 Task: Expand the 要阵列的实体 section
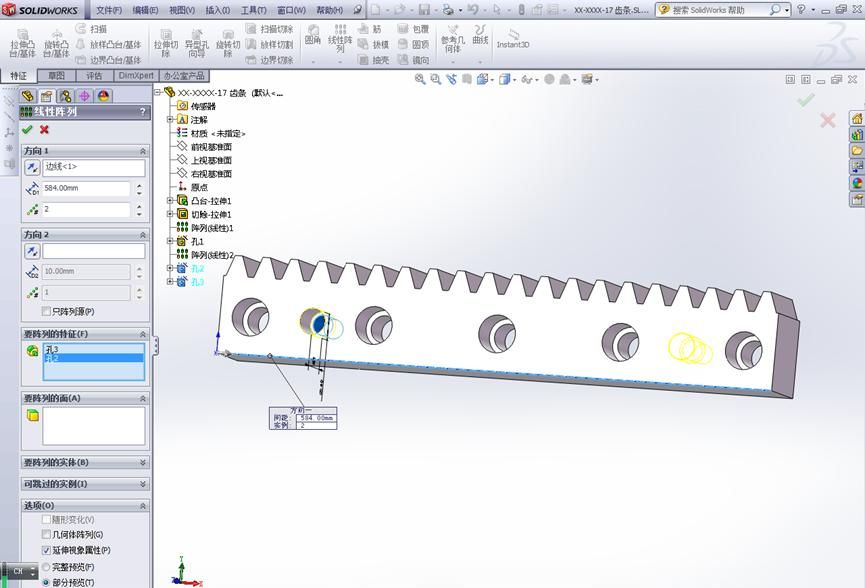coord(142,462)
